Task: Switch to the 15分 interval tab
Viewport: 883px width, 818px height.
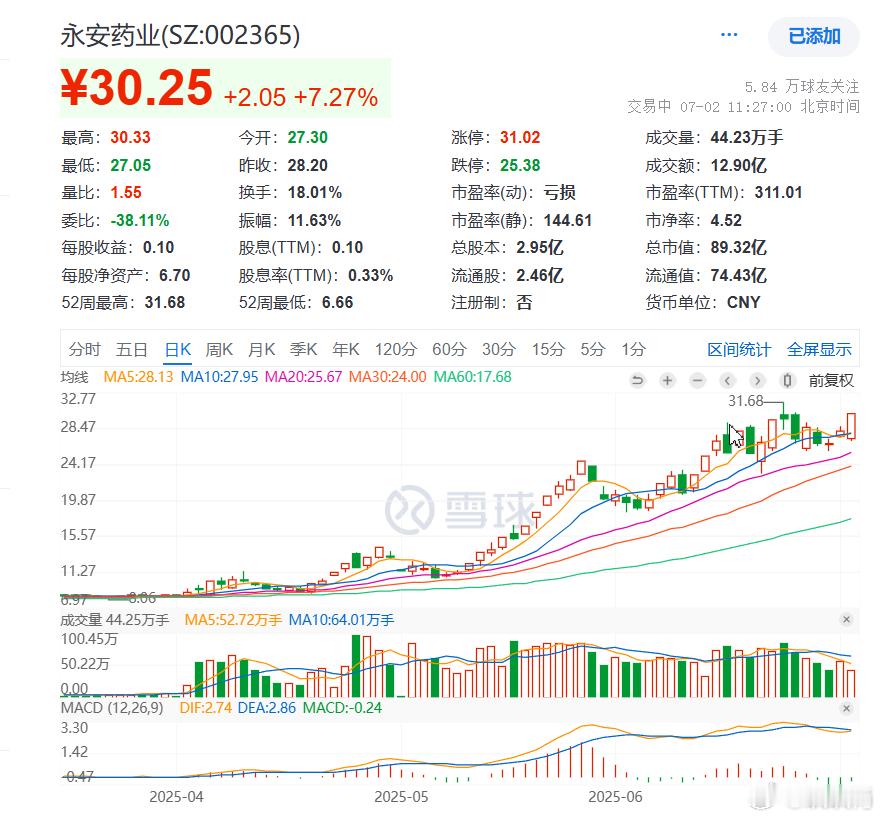Action: tap(548, 350)
